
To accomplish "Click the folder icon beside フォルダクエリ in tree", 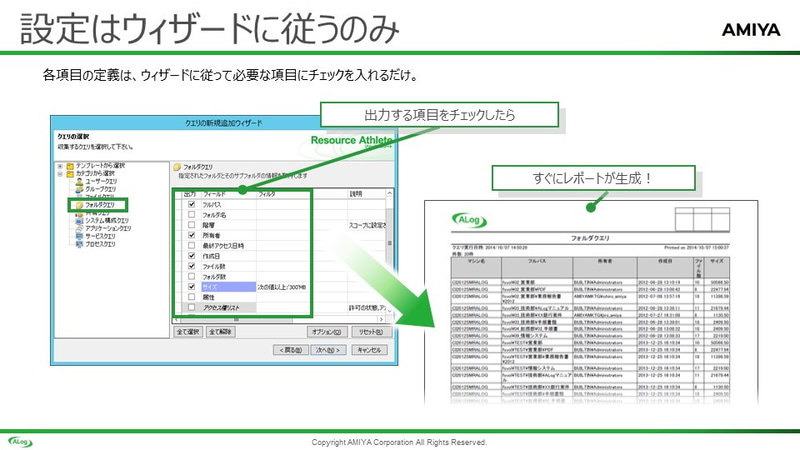I will click(x=79, y=205).
